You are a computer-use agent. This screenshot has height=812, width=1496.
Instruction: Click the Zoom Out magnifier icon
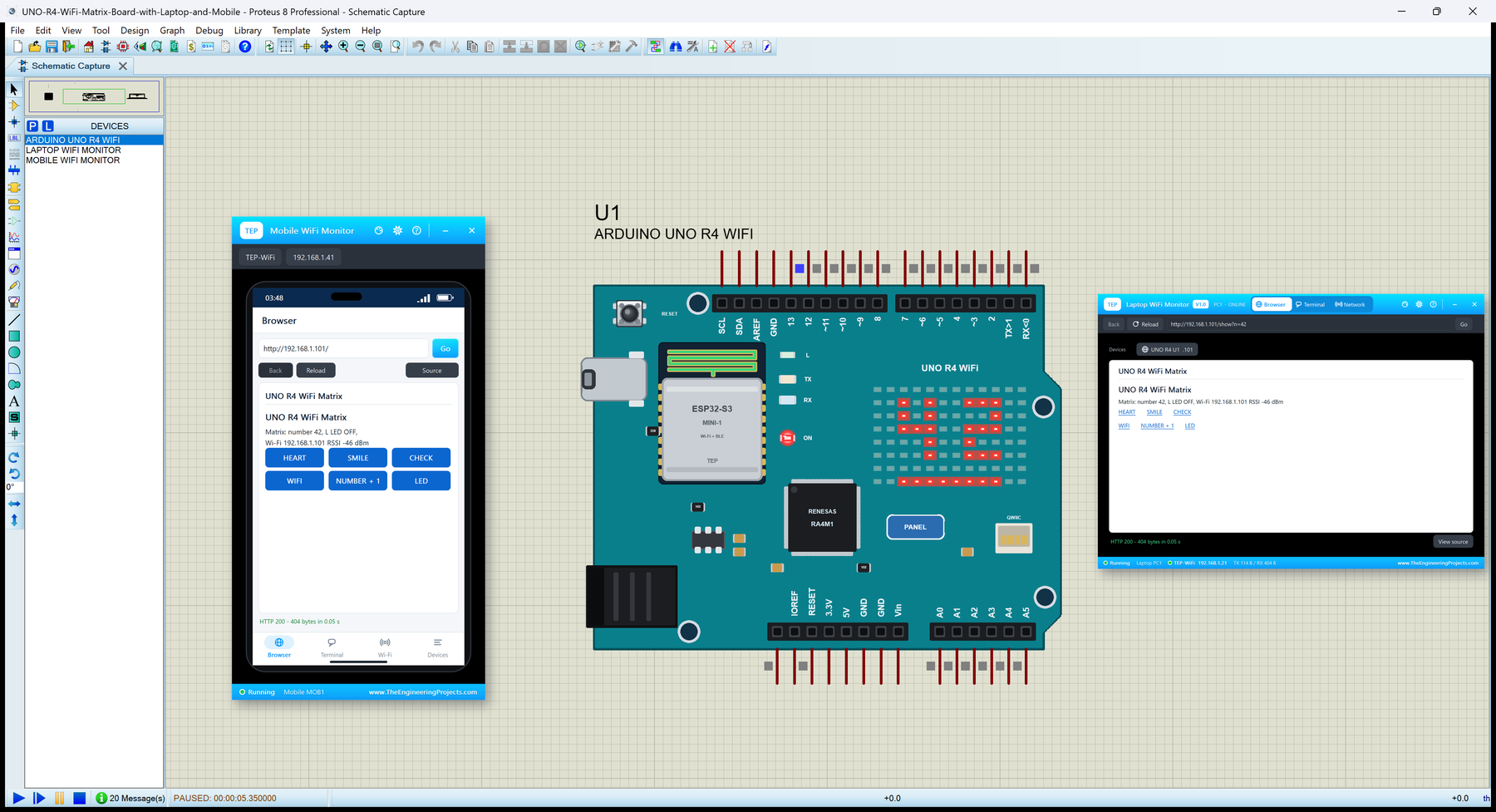(x=361, y=47)
